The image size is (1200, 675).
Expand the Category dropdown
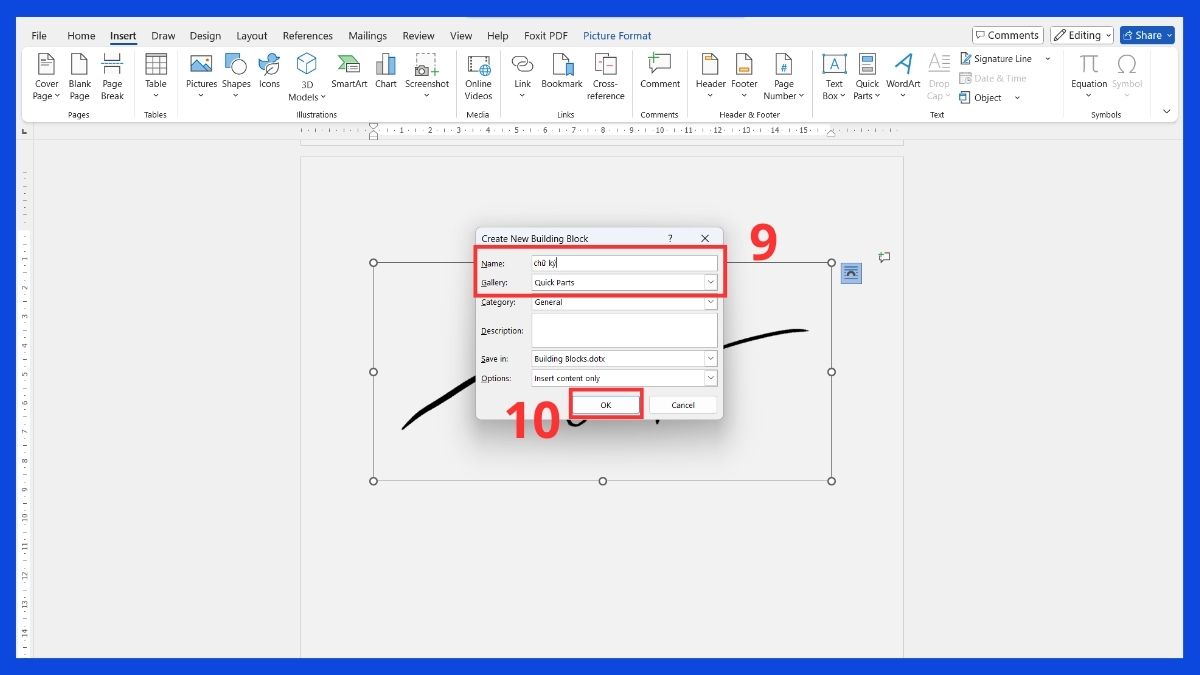tap(710, 302)
